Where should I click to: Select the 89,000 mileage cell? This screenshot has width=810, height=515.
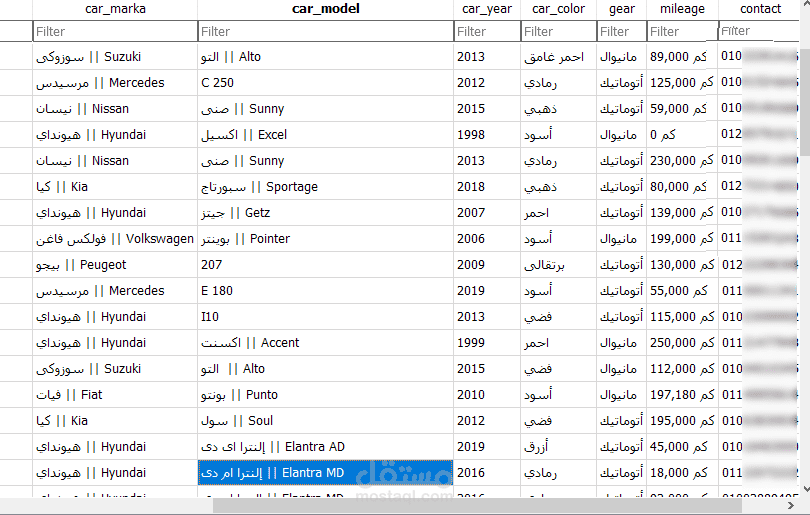682,57
